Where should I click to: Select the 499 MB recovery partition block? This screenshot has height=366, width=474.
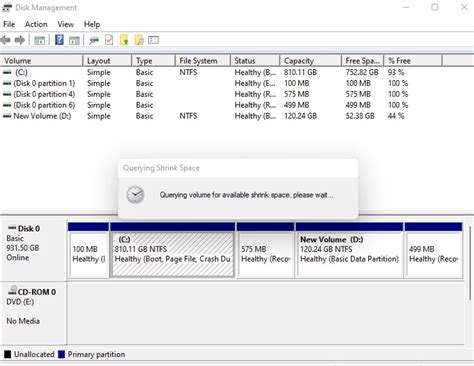coord(434,254)
